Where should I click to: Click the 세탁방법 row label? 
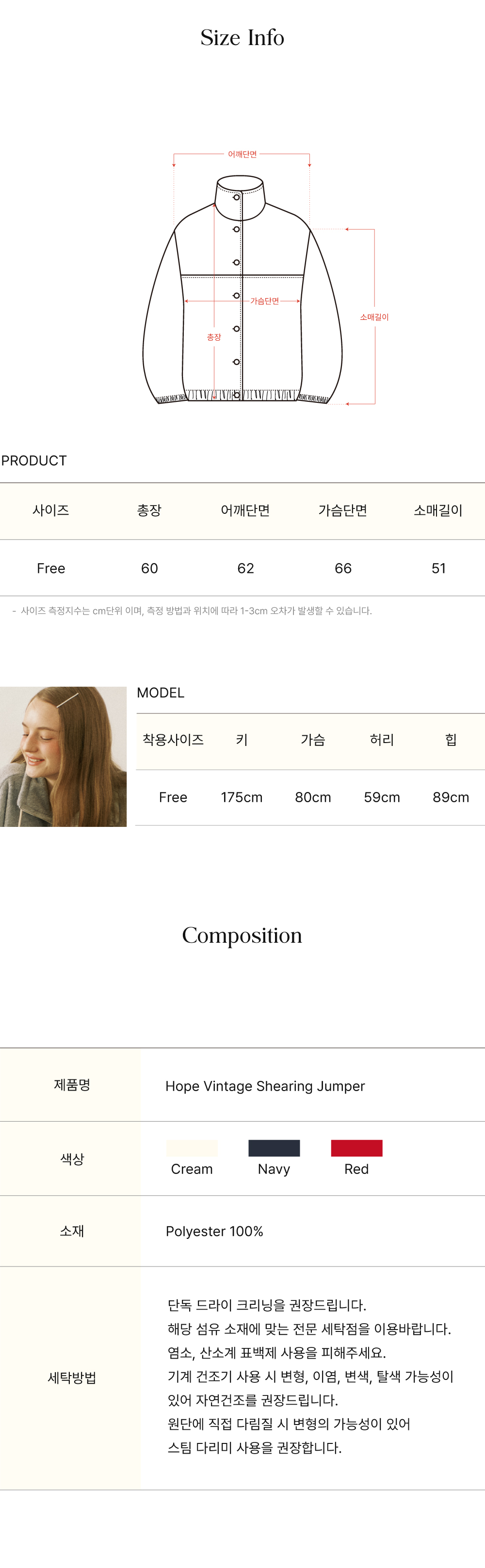(x=72, y=1378)
